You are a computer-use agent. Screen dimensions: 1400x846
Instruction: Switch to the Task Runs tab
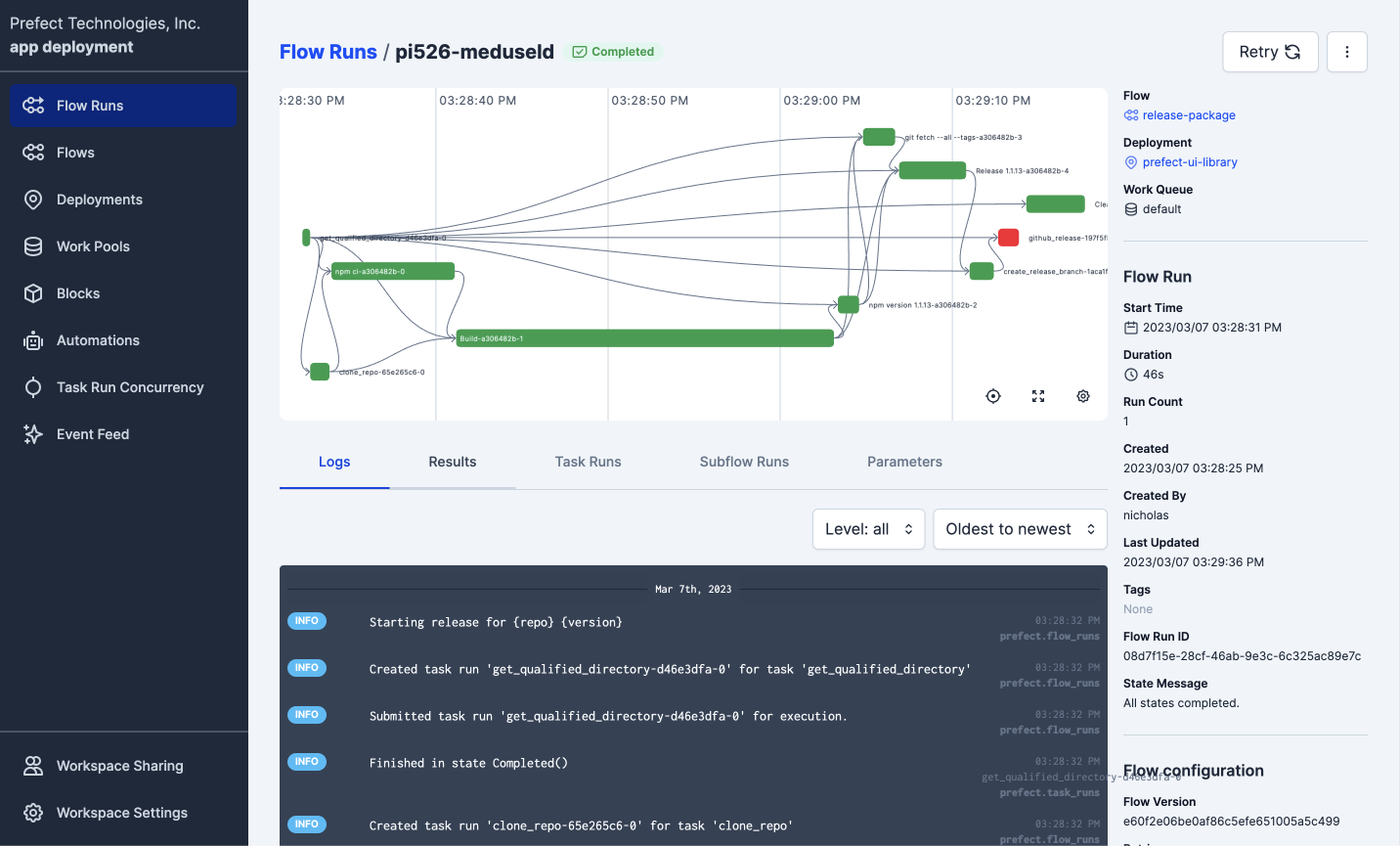588,462
